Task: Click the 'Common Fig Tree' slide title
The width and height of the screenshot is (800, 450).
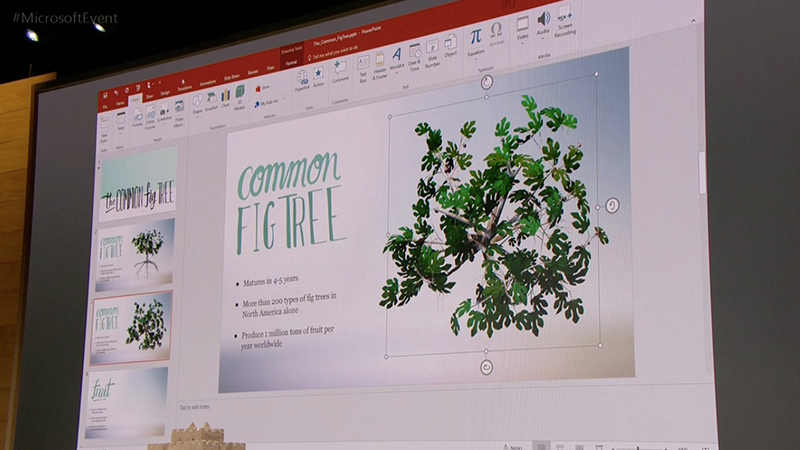Action: tap(291, 203)
